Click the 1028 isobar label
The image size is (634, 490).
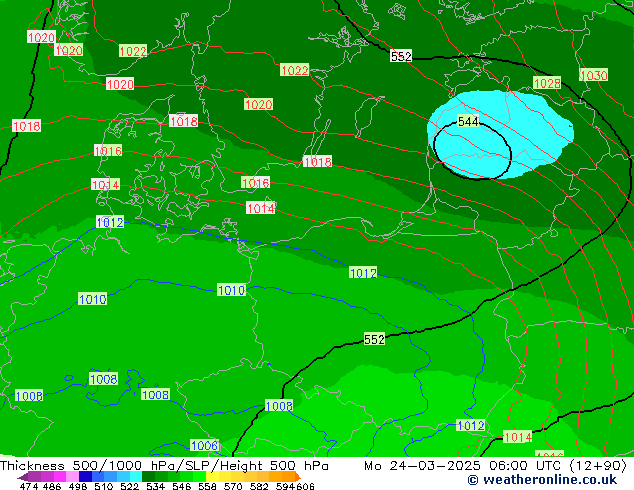[547, 83]
